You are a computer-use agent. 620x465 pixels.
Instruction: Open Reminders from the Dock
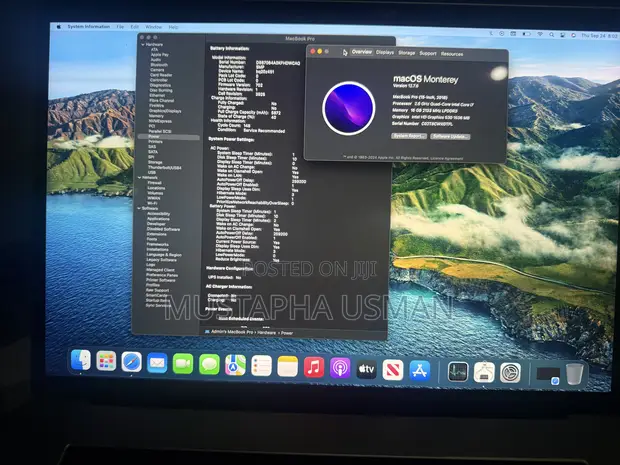[261, 366]
